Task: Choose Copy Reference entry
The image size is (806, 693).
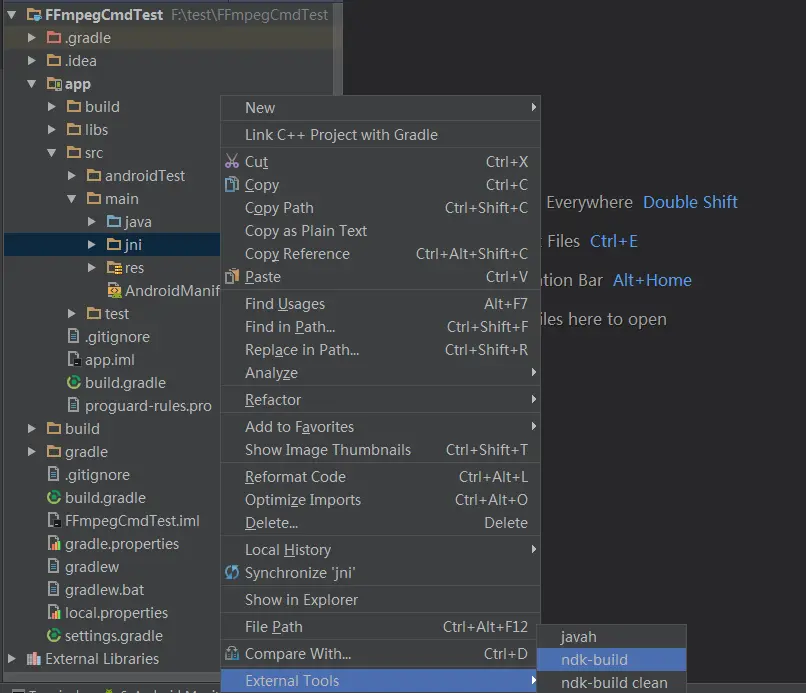Action: (380, 253)
